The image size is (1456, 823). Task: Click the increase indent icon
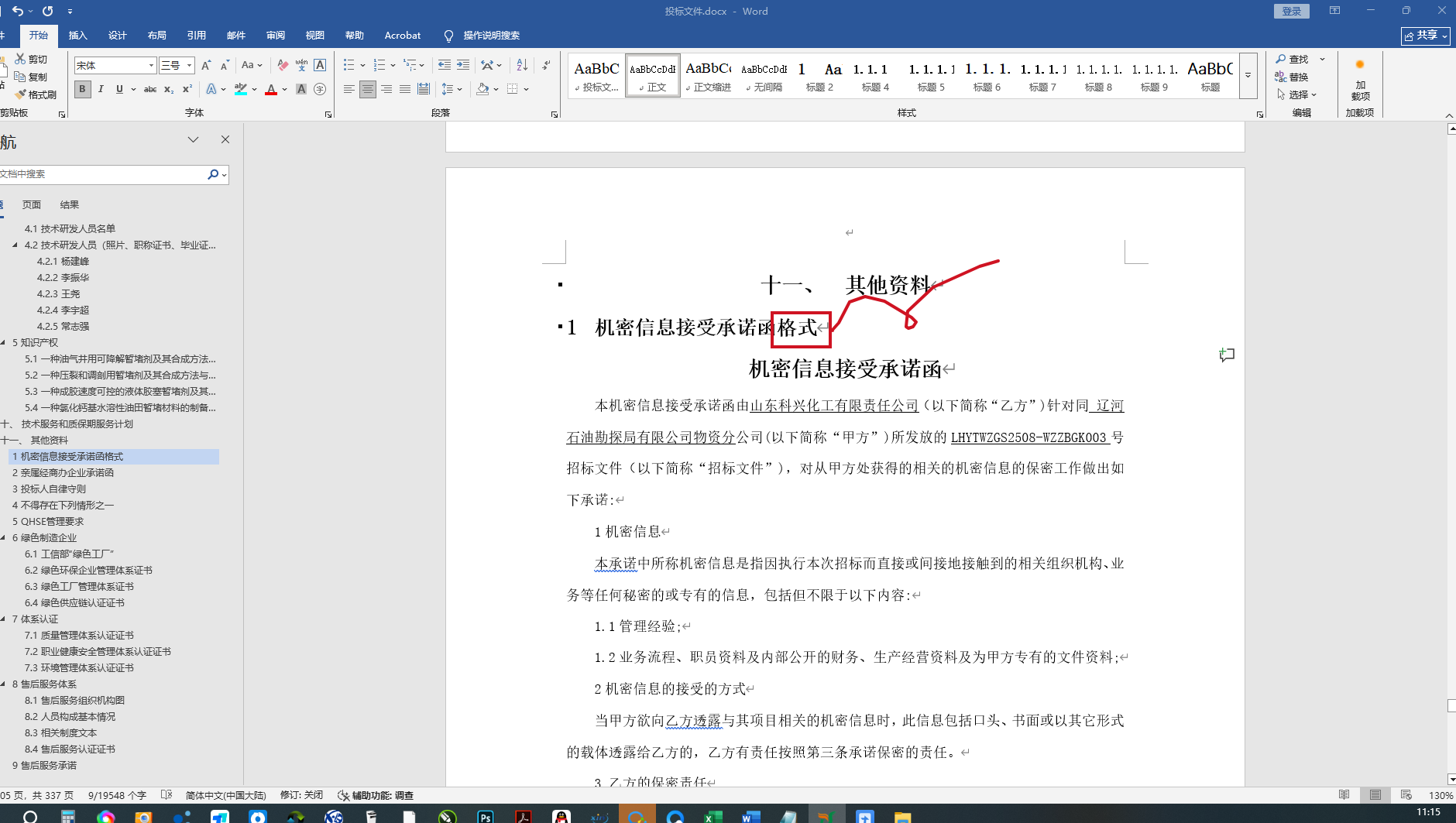coord(463,65)
